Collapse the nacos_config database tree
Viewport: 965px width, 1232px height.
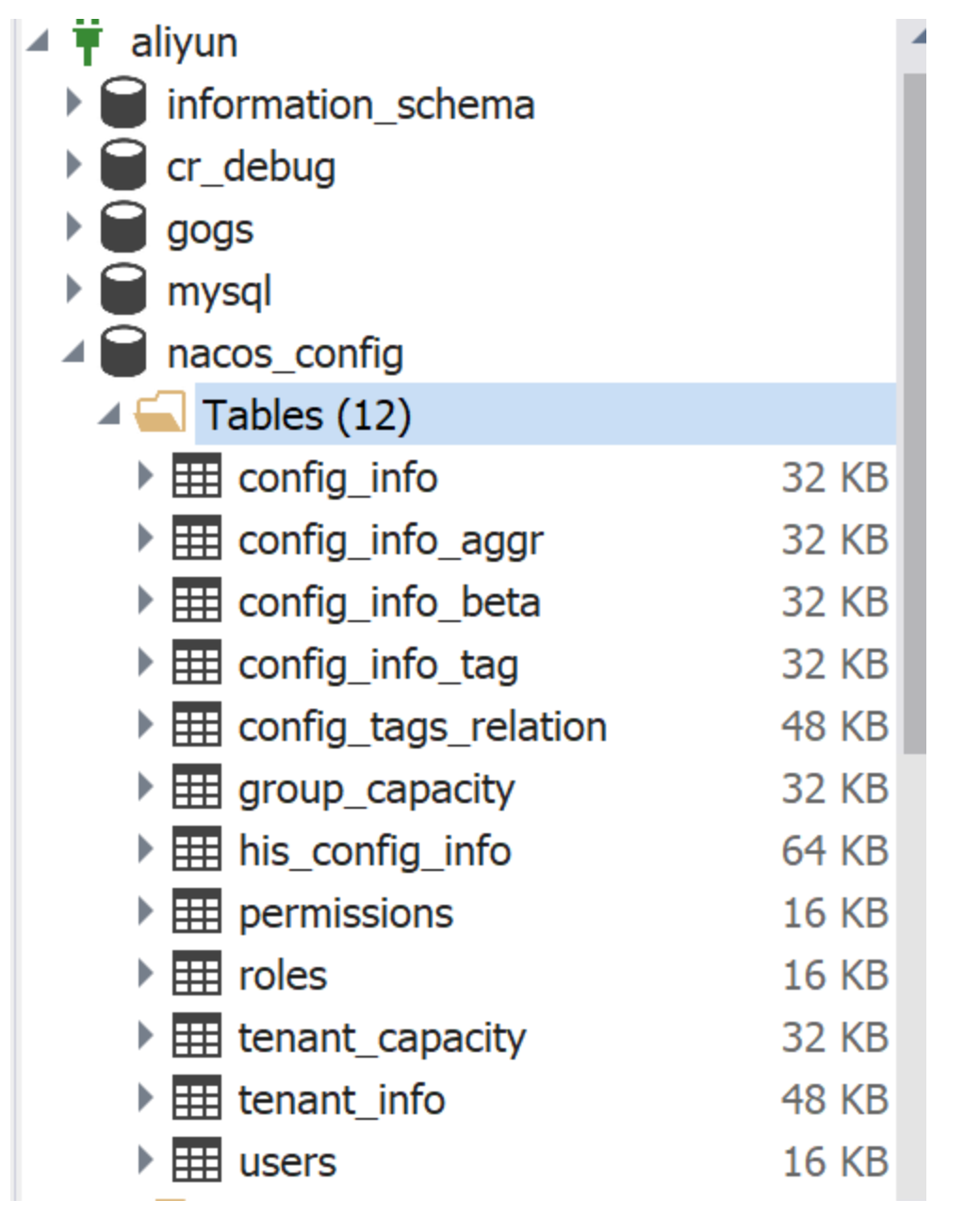pos(74,353)
